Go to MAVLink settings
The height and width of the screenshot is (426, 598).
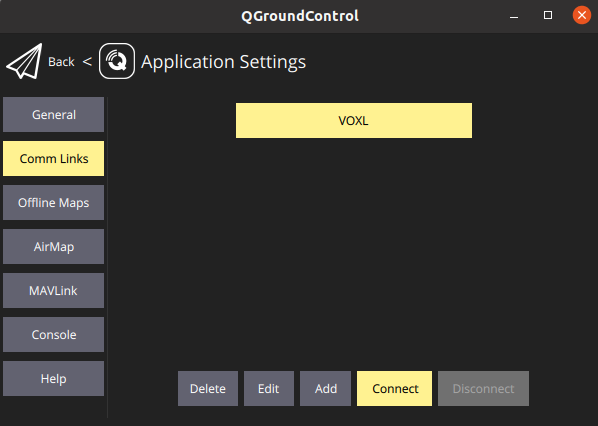coord(53,291)
